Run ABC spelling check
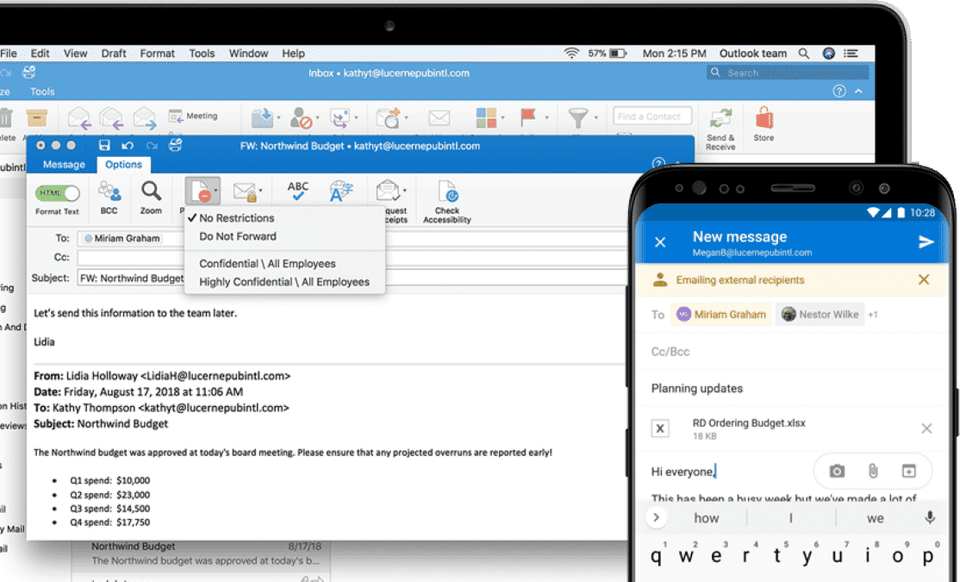Viewport: 960px width, 582px height. point(298,192)
